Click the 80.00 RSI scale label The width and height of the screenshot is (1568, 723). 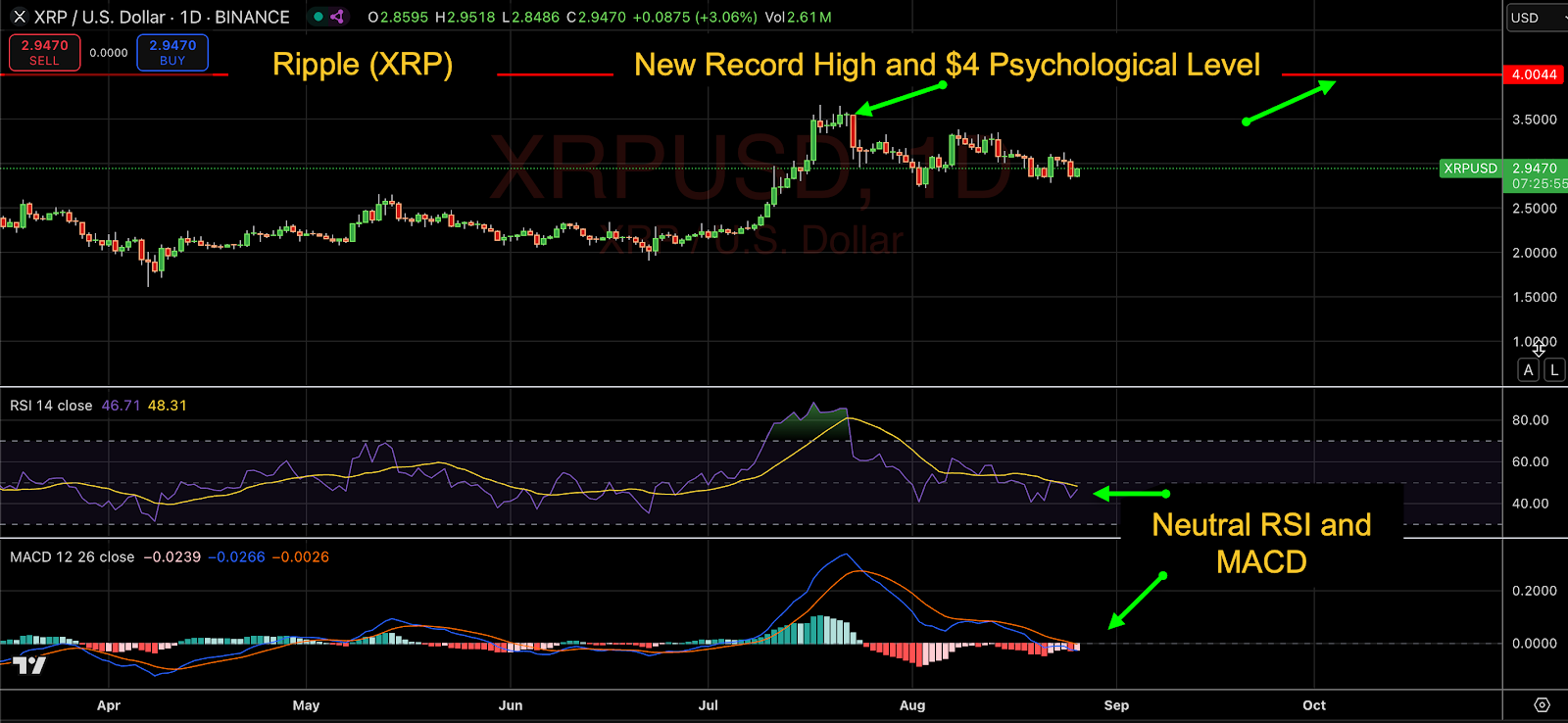coord(1531,420)
